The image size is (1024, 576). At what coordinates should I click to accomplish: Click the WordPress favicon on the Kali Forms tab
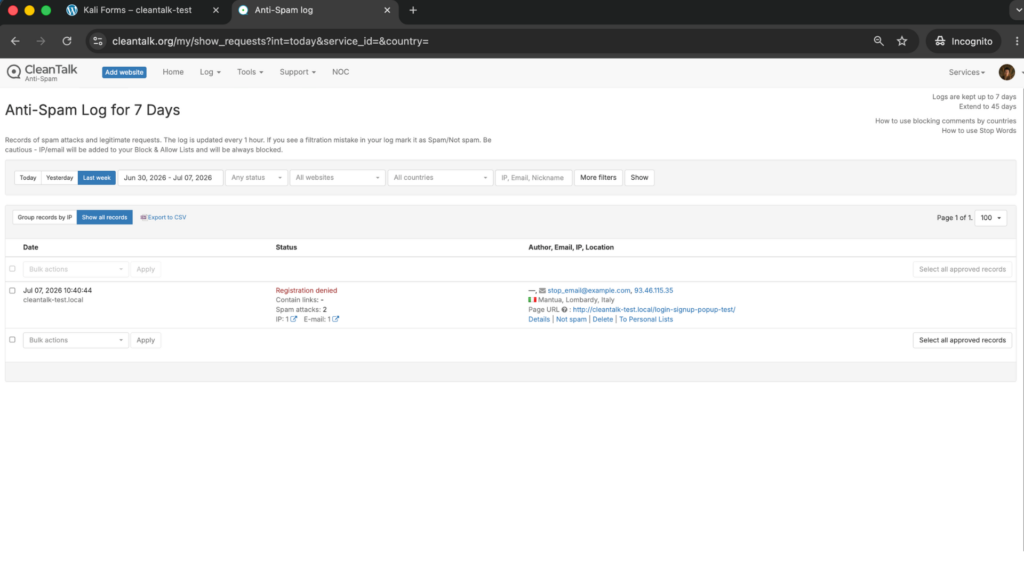(72, 10)
